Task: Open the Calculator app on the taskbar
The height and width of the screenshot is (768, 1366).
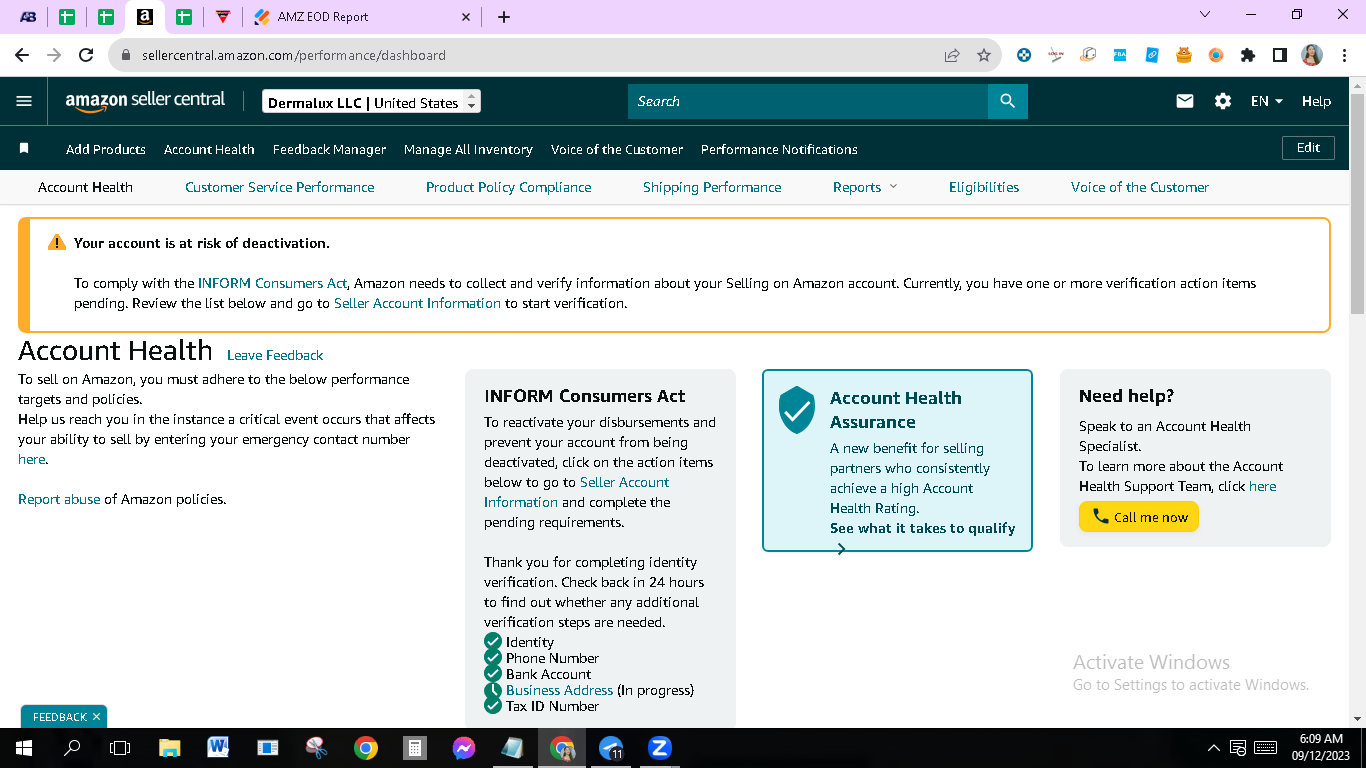Action: coord(414,748)
